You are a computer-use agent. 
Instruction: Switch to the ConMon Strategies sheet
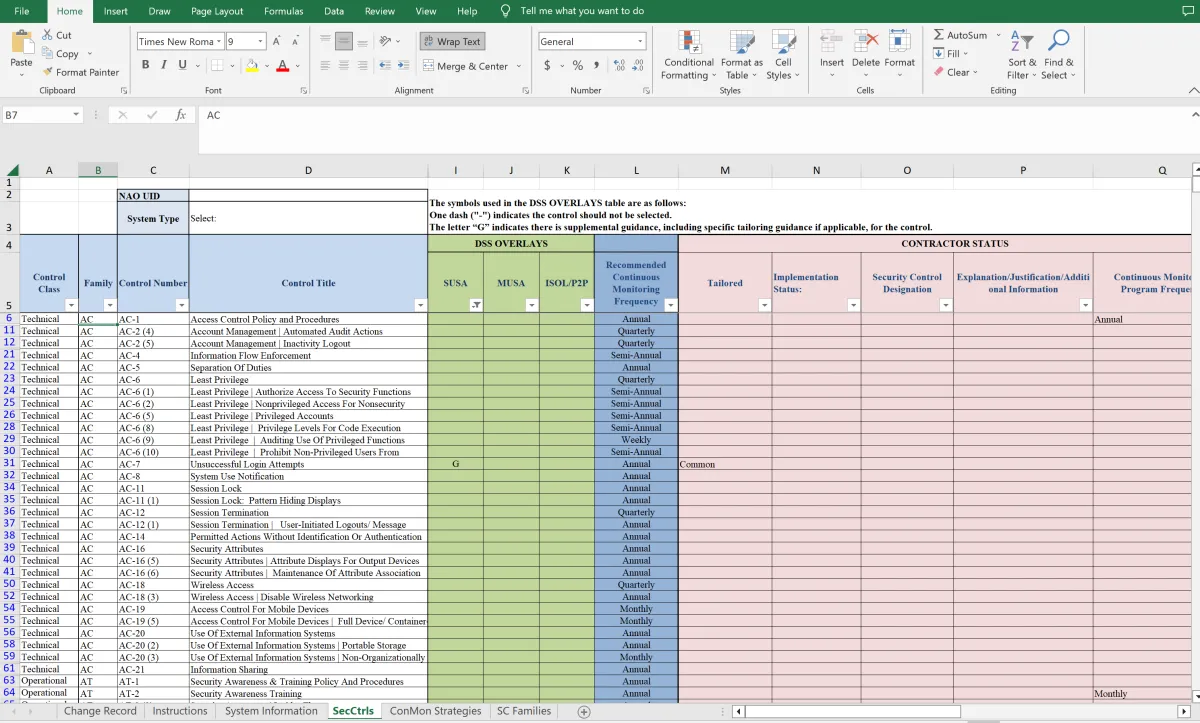[x=435, y=711]
